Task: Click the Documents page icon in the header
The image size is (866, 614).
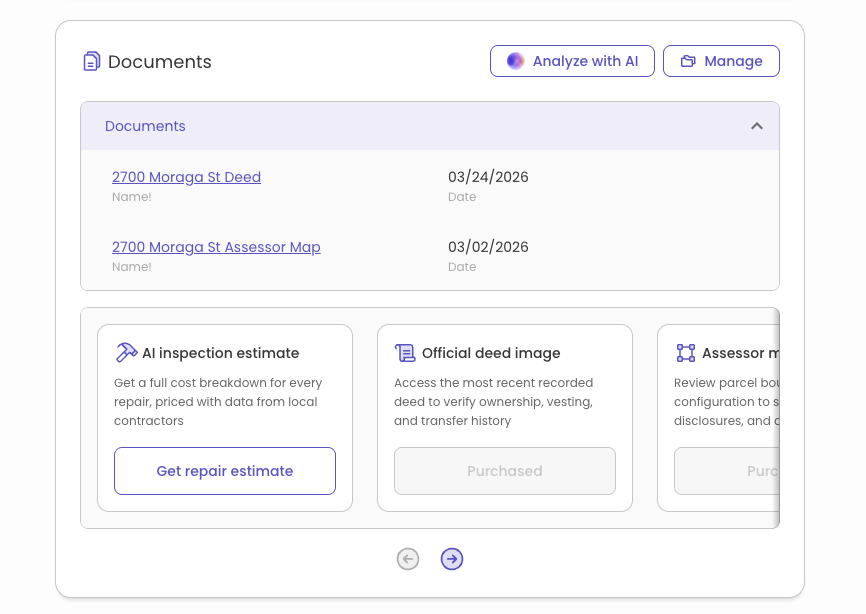Action: (92, 61)
